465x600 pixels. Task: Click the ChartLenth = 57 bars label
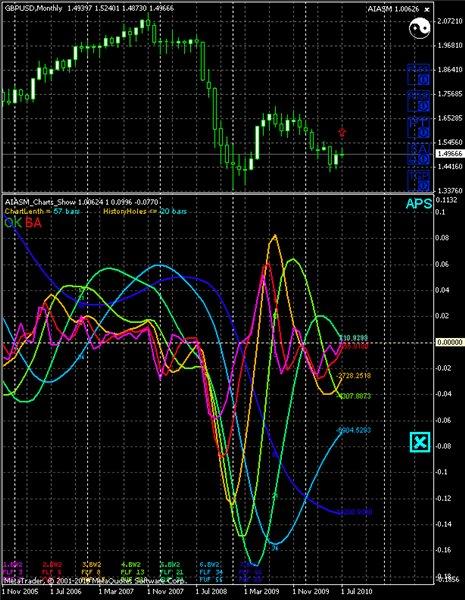pyautogui.click(x=42, y=211)
